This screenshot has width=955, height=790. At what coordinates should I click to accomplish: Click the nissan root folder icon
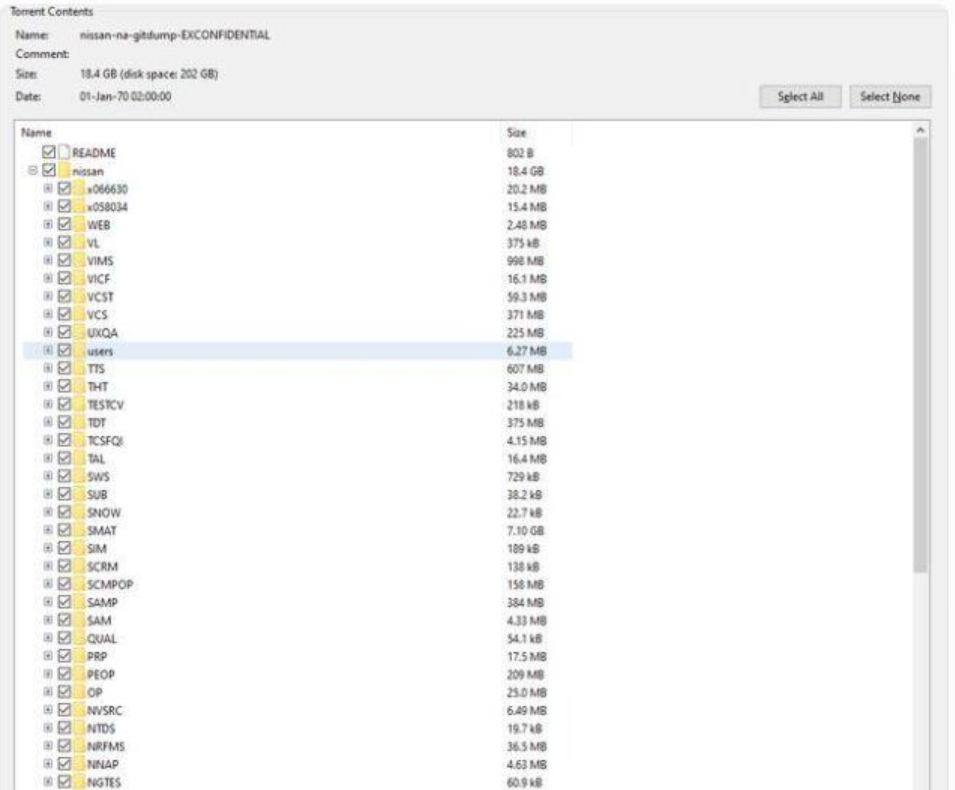point(63,170)
